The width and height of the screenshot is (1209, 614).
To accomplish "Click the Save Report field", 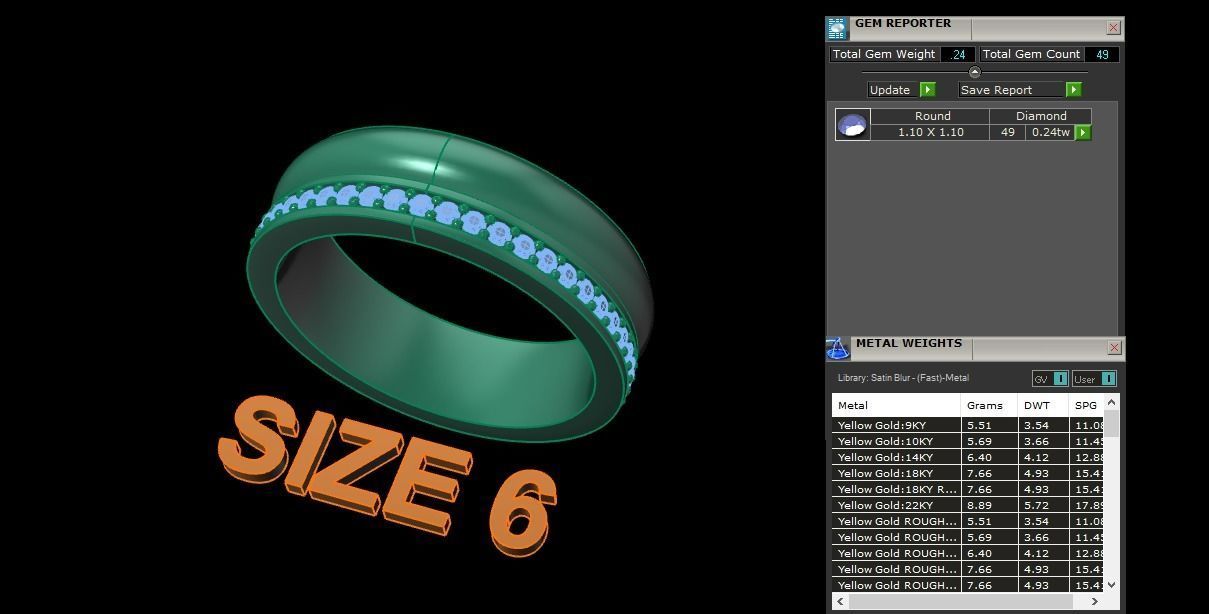I will coord(1011,90).
